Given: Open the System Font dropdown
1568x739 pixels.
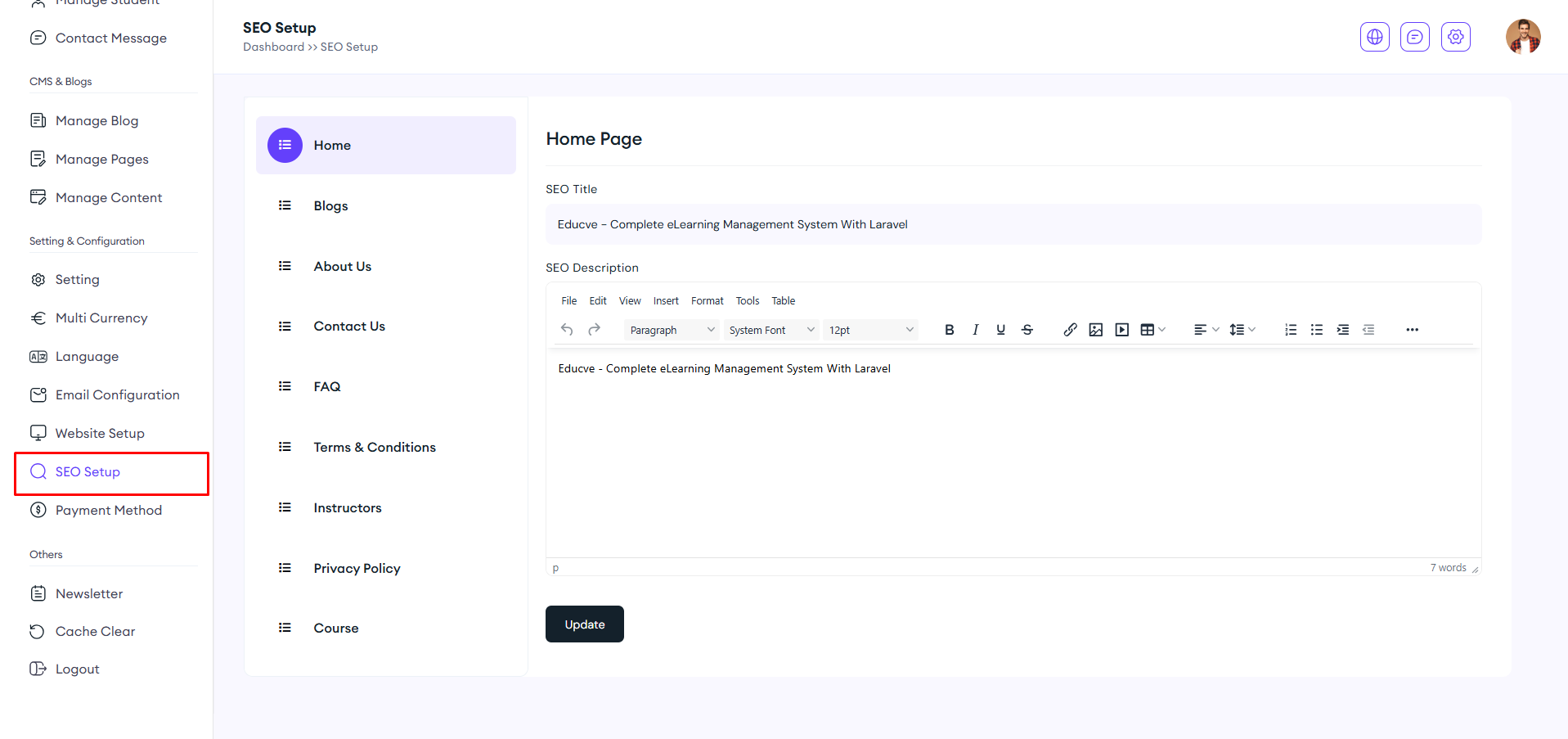Looking at the screenshot, I should point(771,330).
